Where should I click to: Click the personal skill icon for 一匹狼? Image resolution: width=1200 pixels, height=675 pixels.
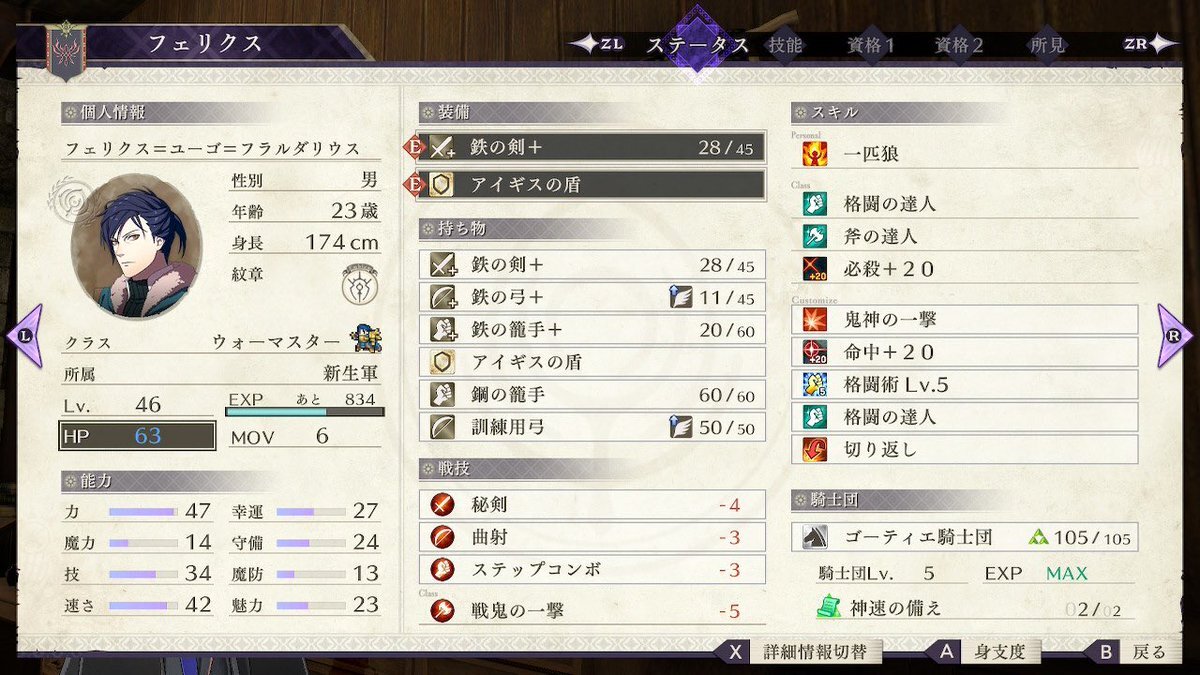[814, 154]
